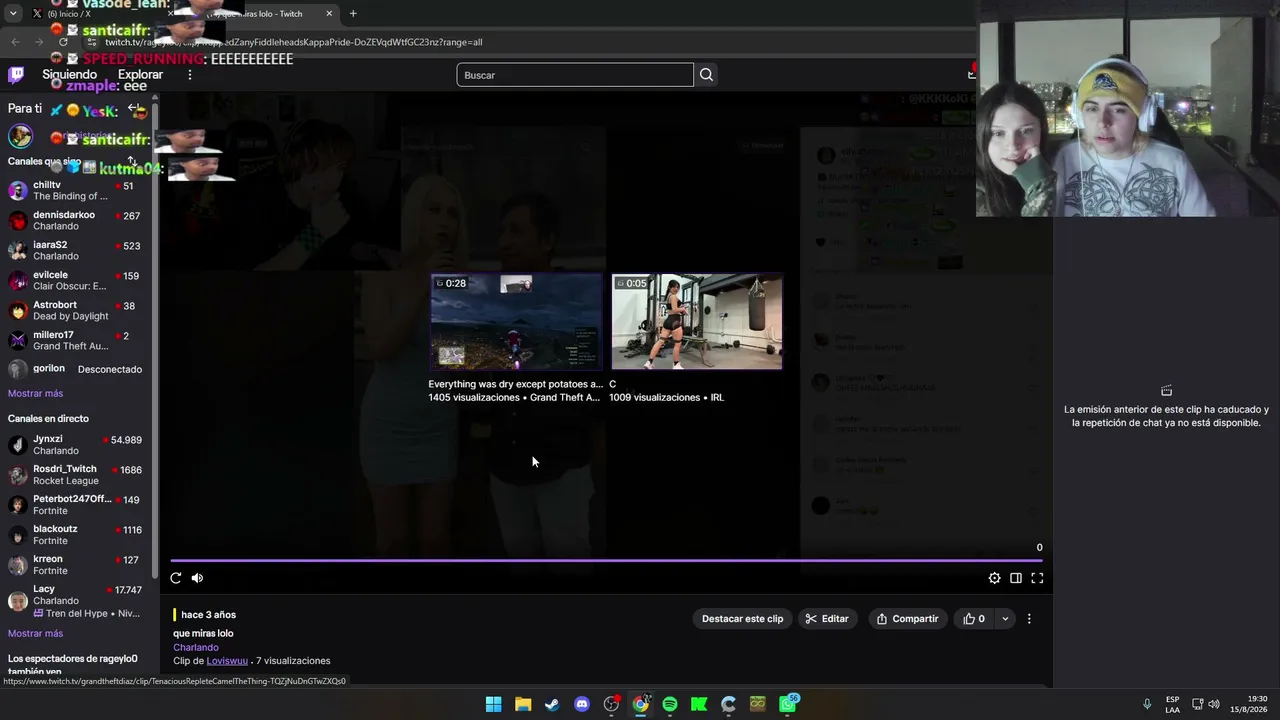Viewport: 1280px width, 720px height.
Task: Go to the Siguiendo tab
Action: [x=69, y=75]
